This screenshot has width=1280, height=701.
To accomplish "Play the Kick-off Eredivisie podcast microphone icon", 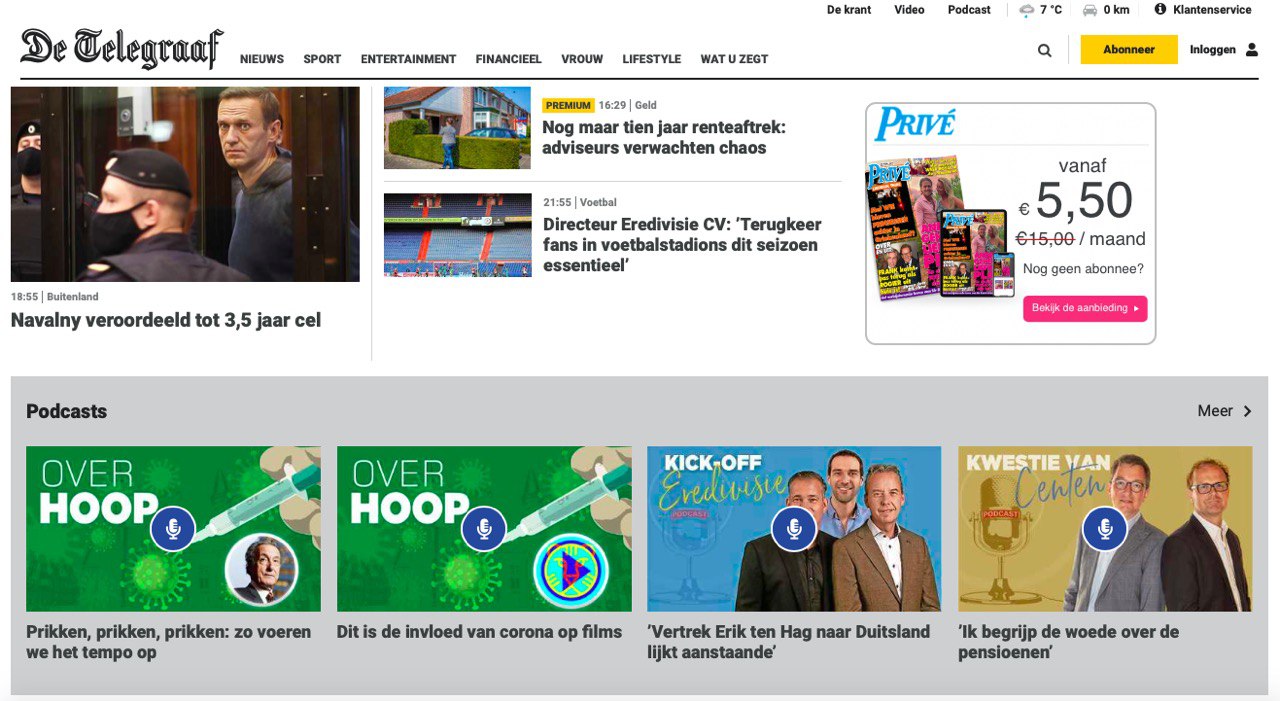I will pyautogui.click(x=794, y=529).
